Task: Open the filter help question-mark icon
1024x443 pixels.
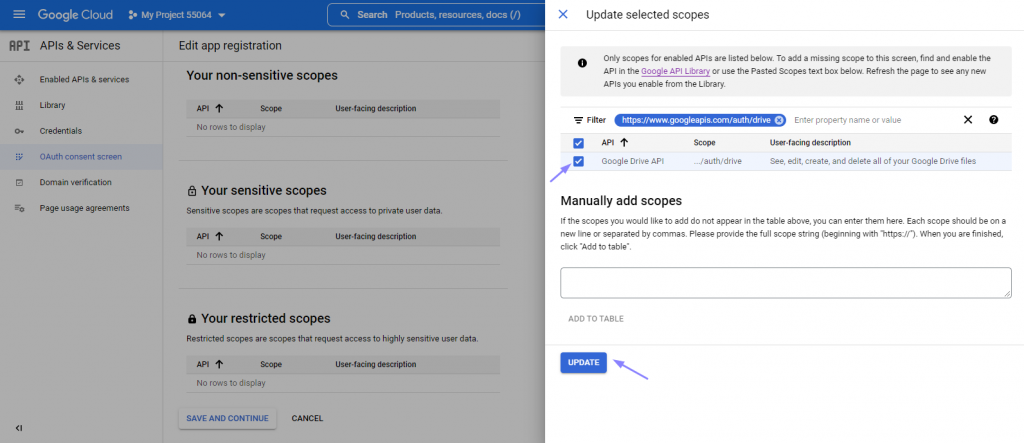Action: point(993,120)
